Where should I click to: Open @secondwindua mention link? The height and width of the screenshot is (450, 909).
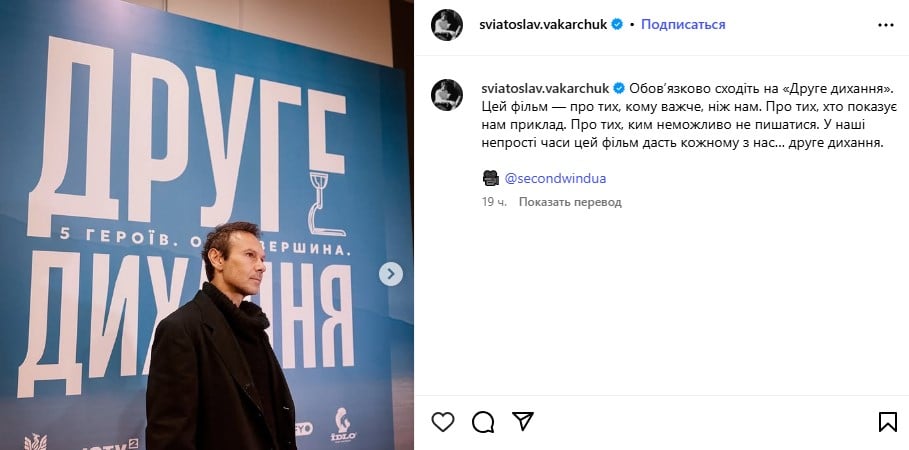(555, 179)
